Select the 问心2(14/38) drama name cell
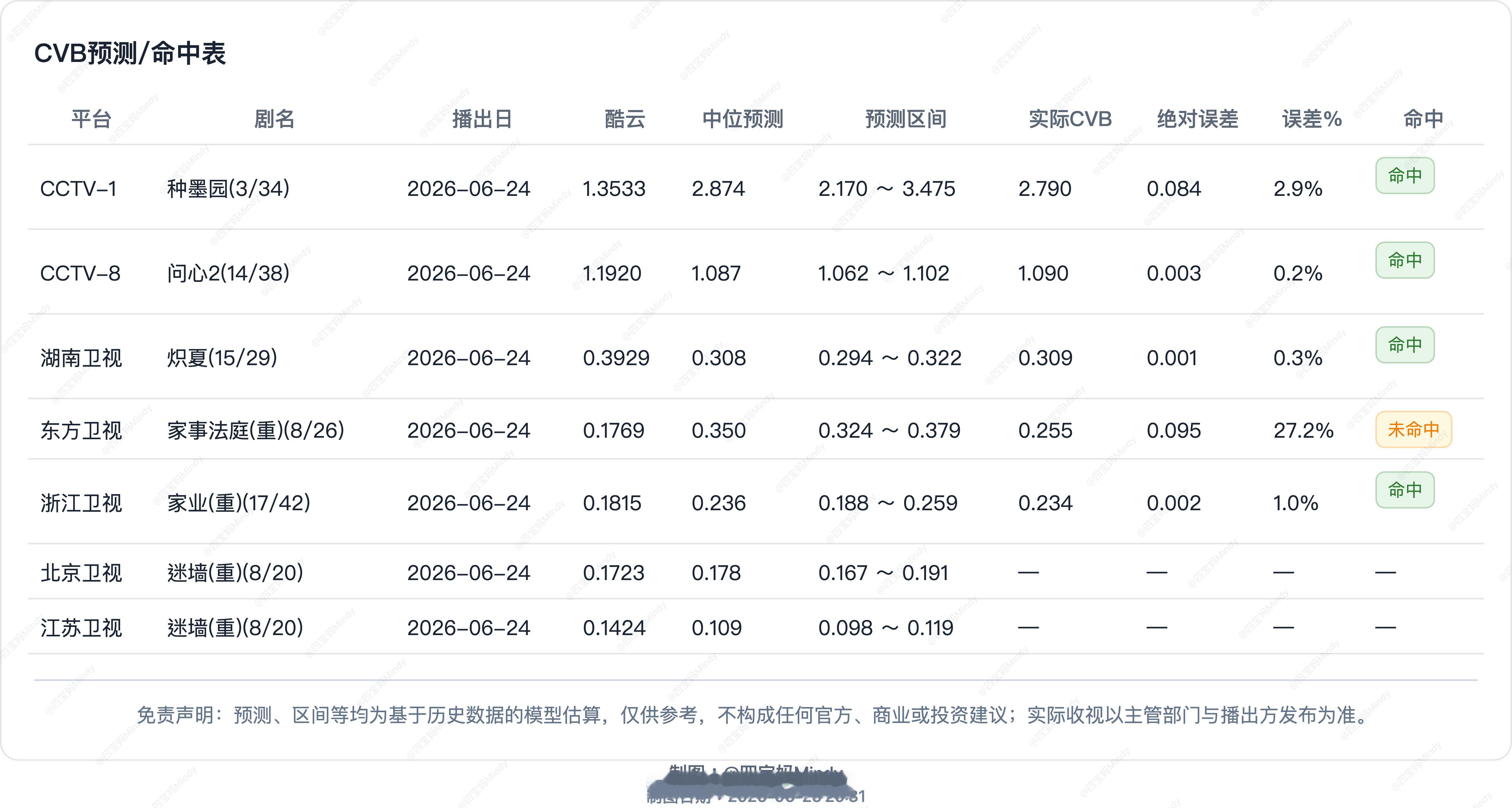 228,274
